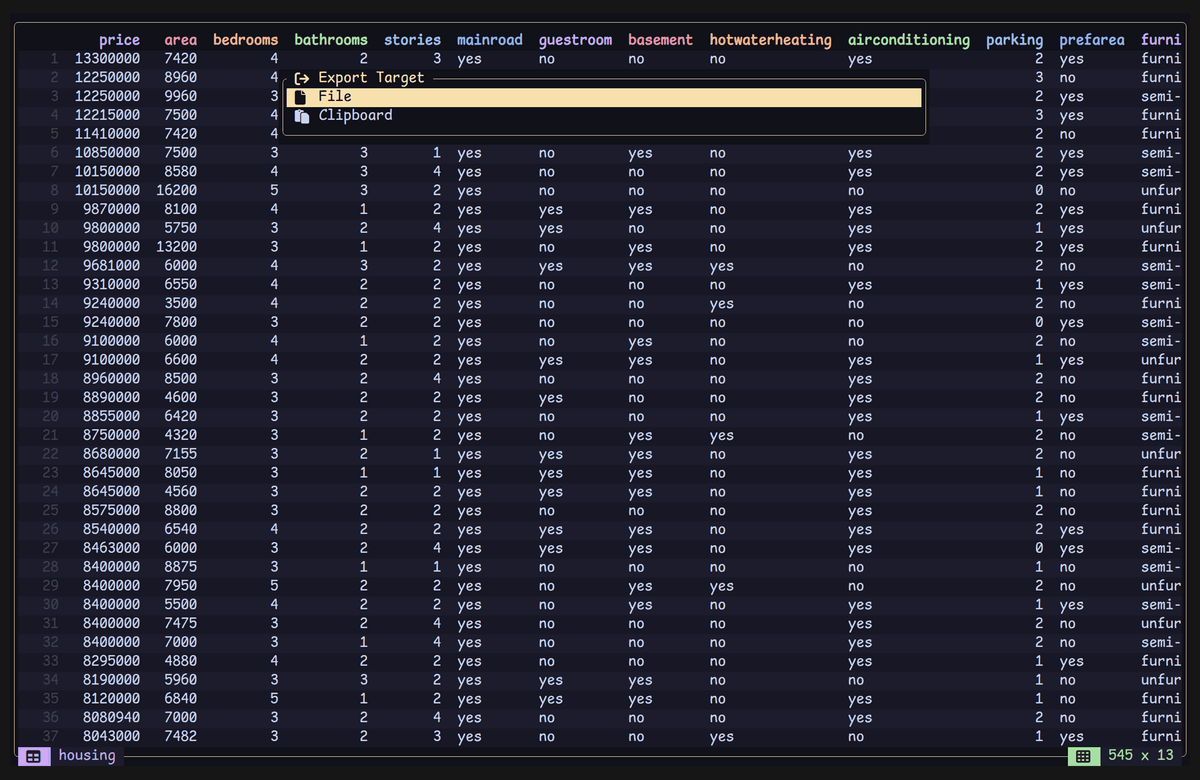This screenshot has width=1200, height=780.
Task: Click the price cell 9870000
Action: pos(112,210)
